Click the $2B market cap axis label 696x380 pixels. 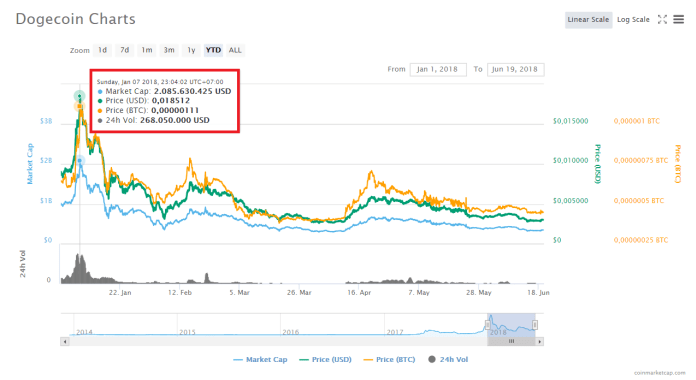coord(46,160)
